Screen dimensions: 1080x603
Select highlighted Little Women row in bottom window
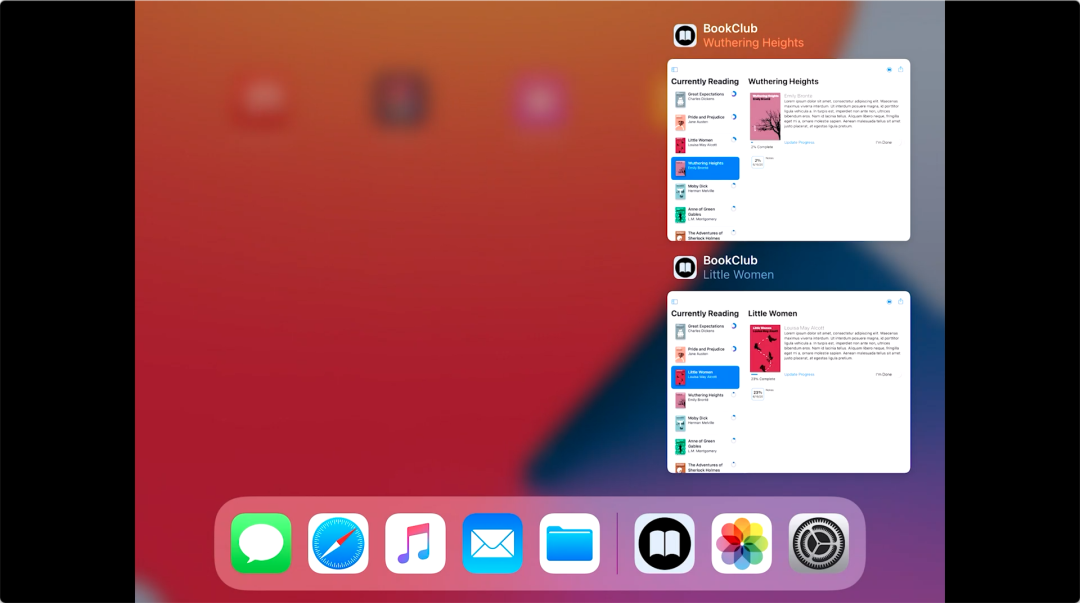coord(705,377)
